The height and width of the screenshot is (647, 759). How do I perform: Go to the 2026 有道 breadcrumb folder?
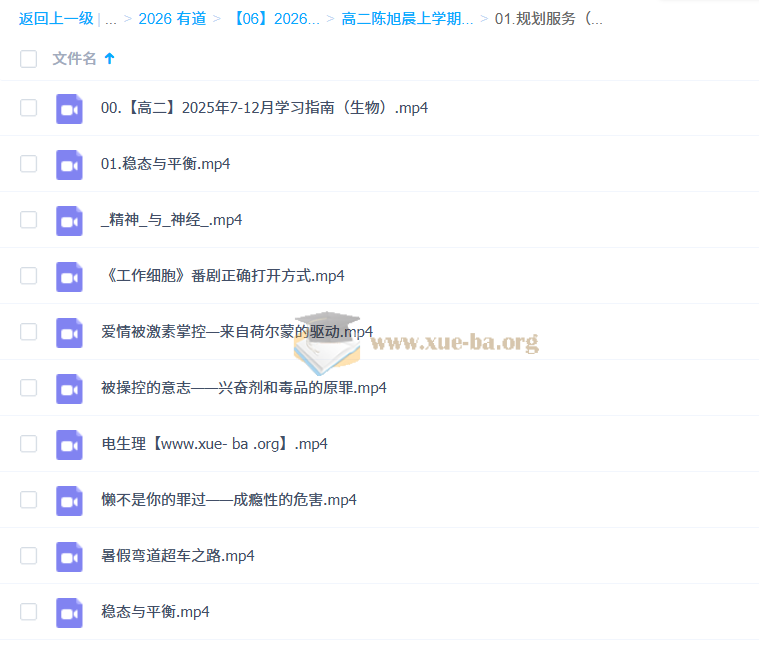click(x=173, y=19)
